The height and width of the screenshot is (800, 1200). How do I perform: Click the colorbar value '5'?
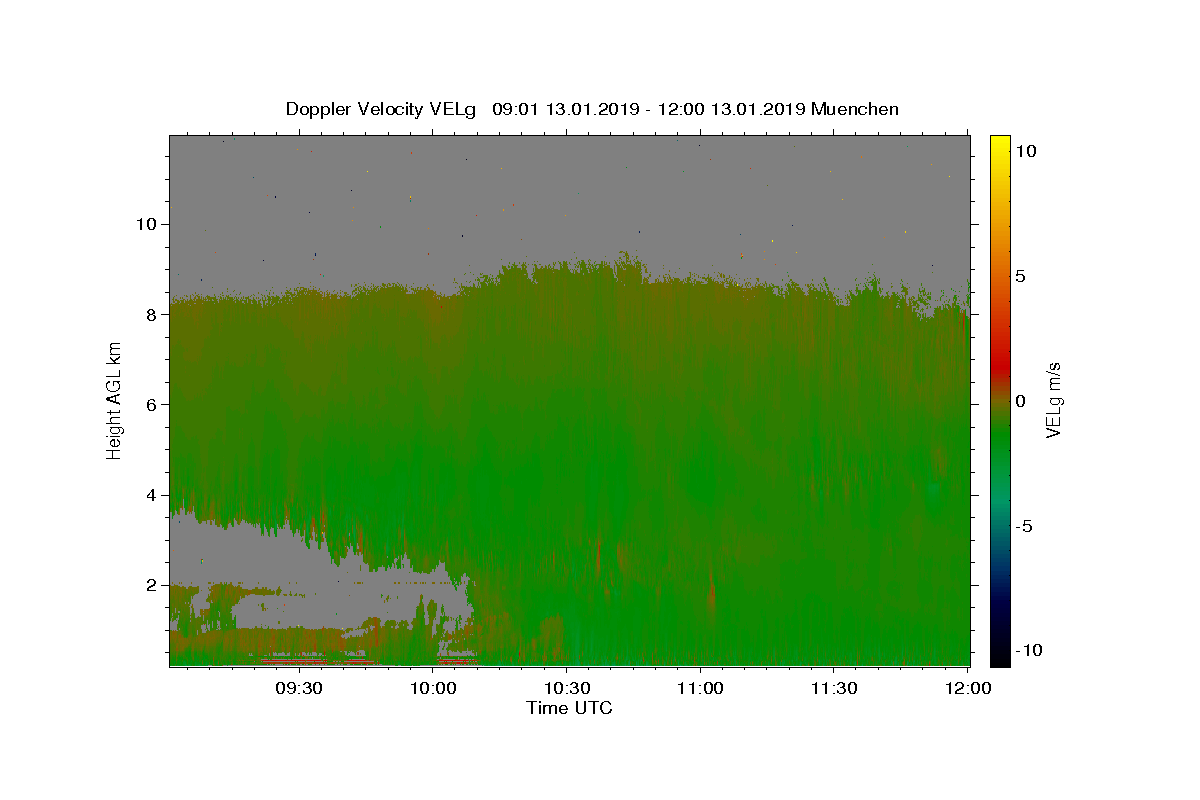(1020, 276)
